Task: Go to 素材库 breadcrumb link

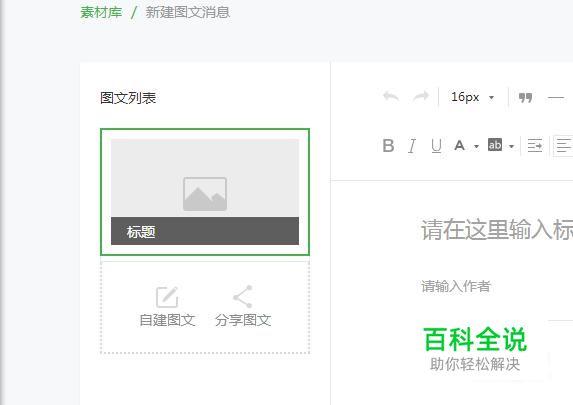Action: pyautogui.click(x=101, y=12)
